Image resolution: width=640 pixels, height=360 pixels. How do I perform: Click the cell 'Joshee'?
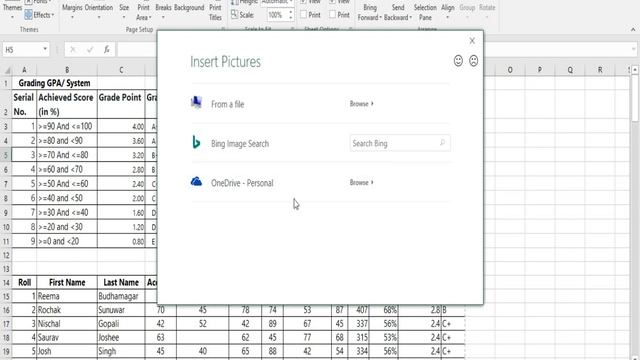[x=121, y=338]
